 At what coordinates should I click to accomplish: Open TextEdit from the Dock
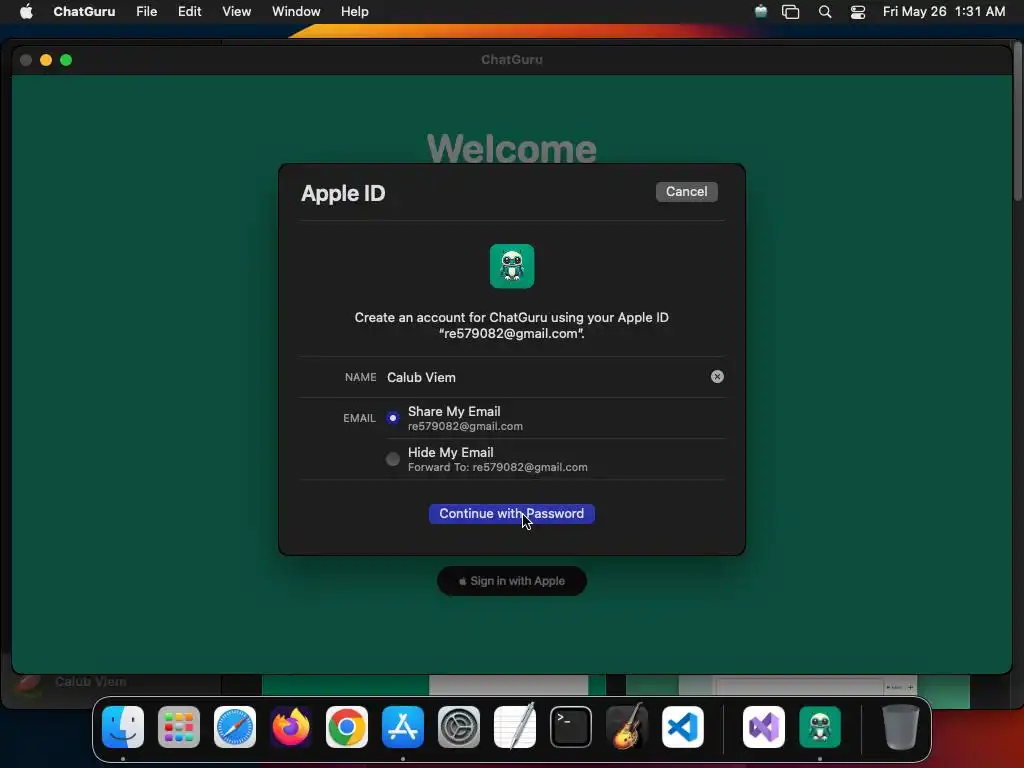tap(515, 726)
